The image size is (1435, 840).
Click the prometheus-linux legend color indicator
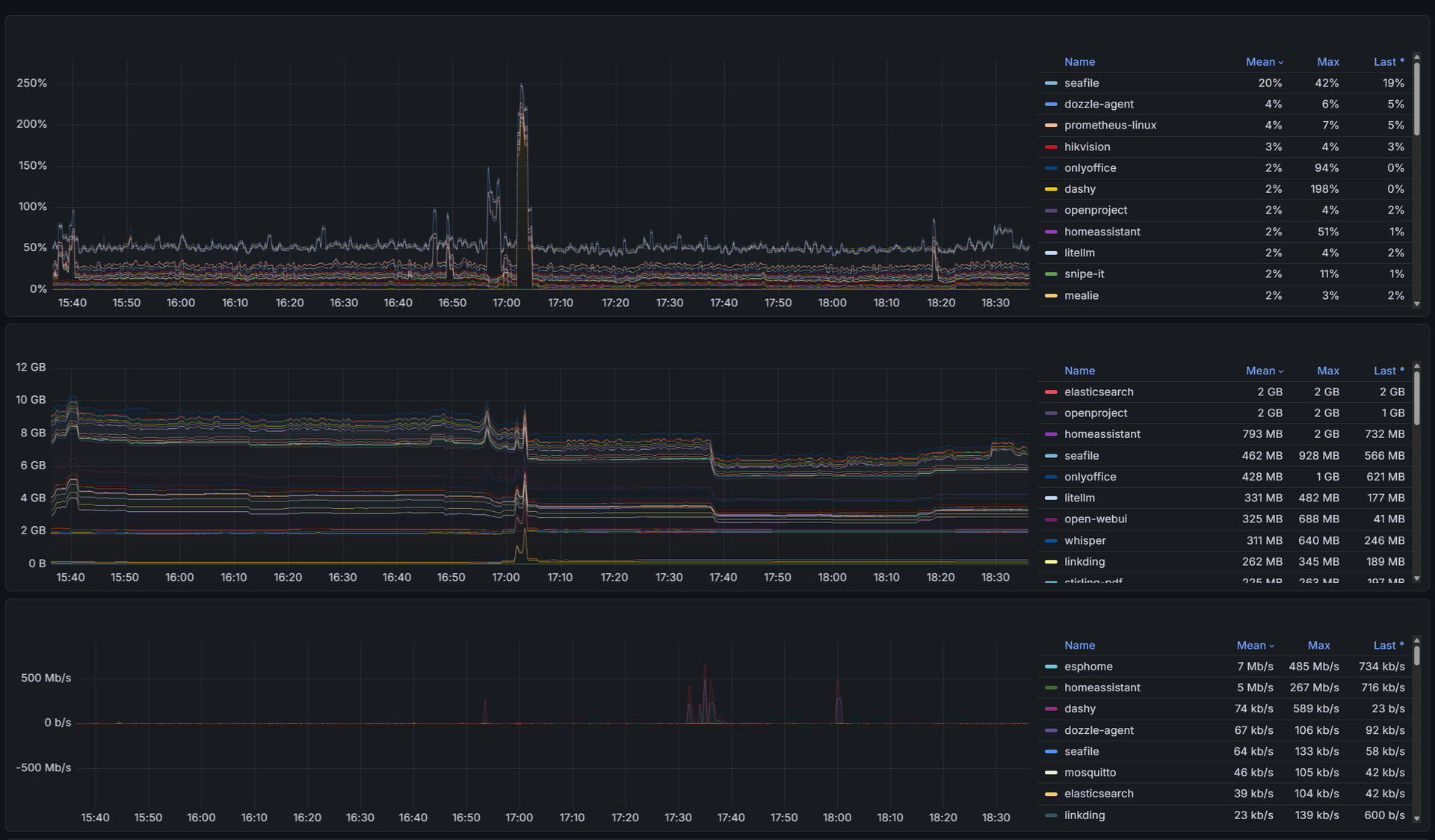[x=1051, y=126]
